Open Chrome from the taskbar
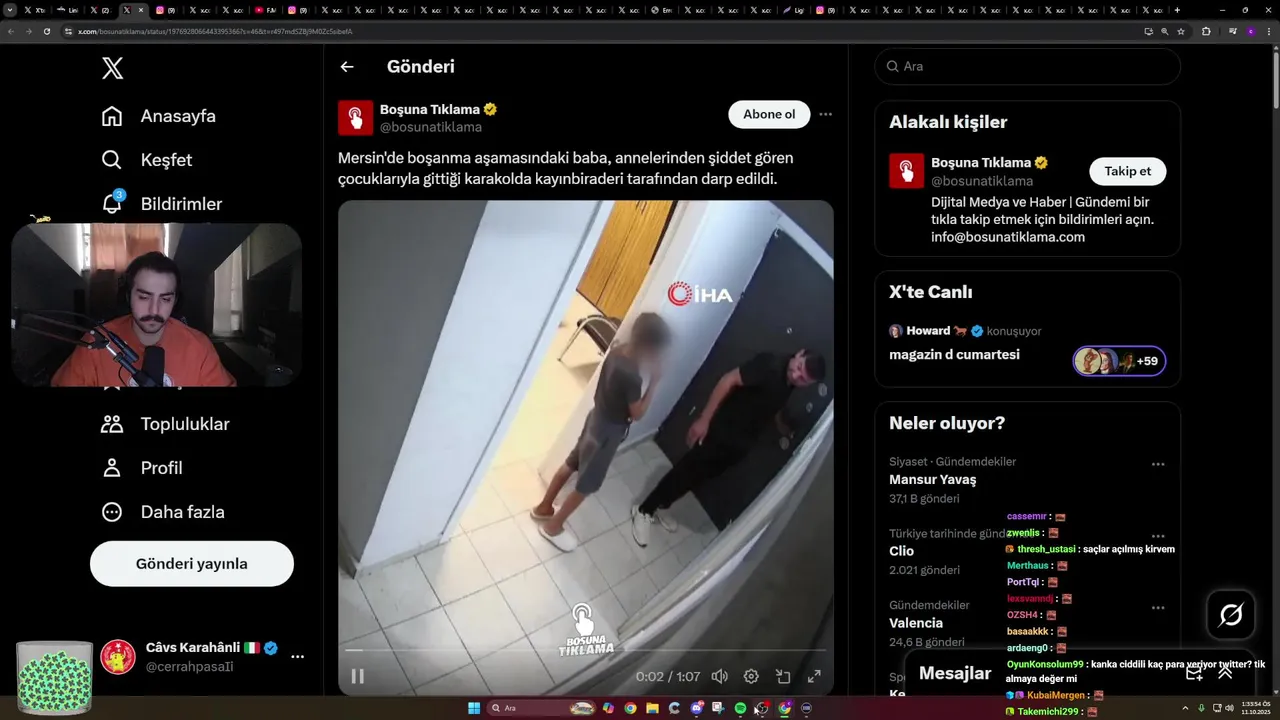The width and height of the screenshot is (1280, 720). click(x=630, y=708)
